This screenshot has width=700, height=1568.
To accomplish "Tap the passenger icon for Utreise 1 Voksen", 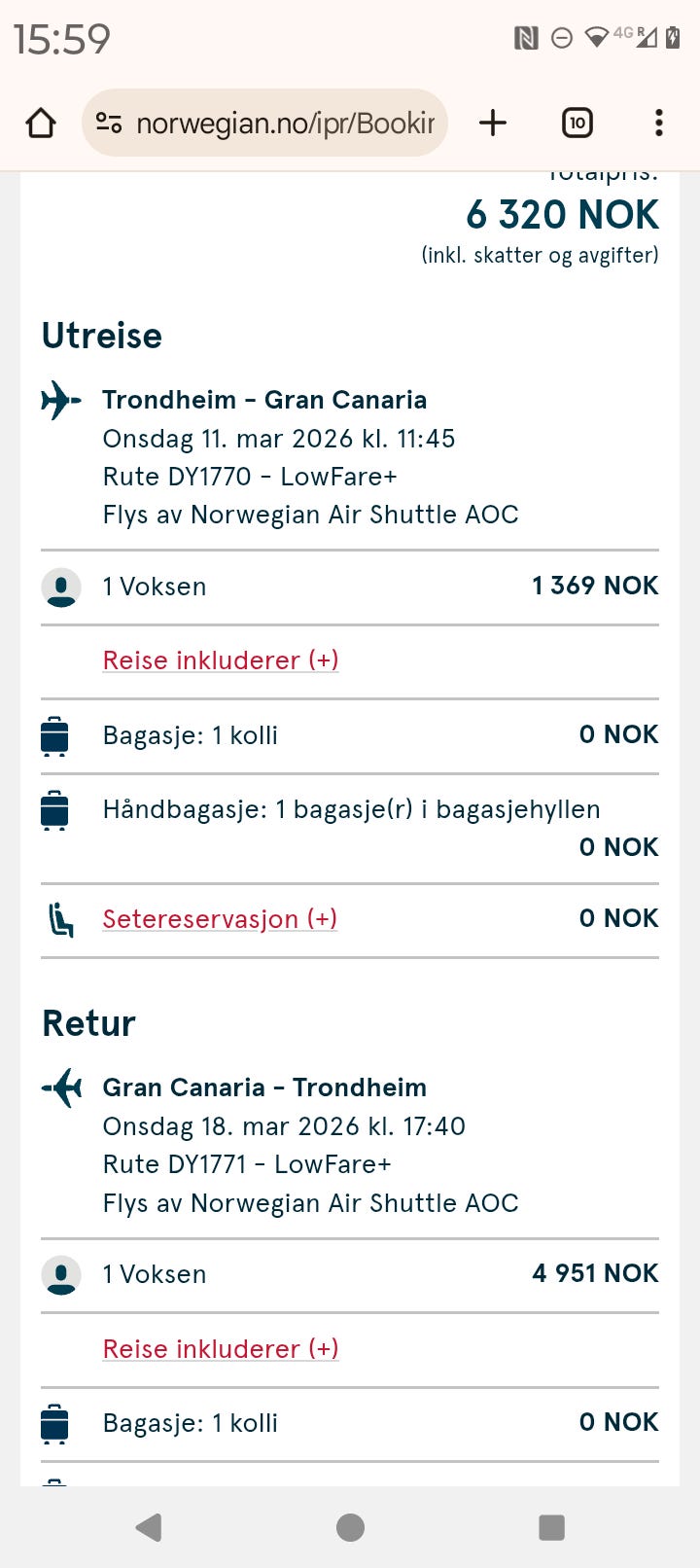I will point(61,587).
